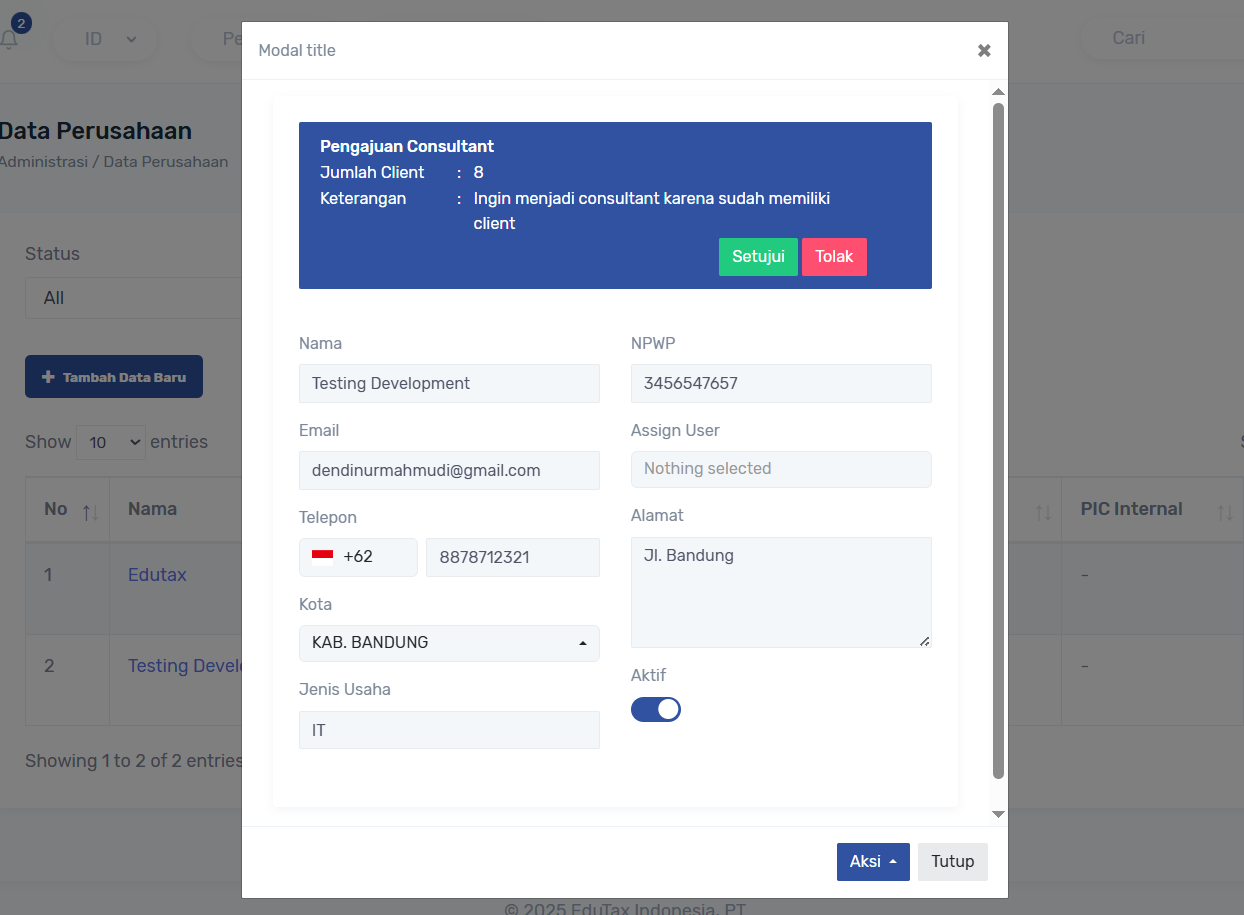
Task: Expand the Aksi dropdown menu
Action: click(x=872, y=862)
